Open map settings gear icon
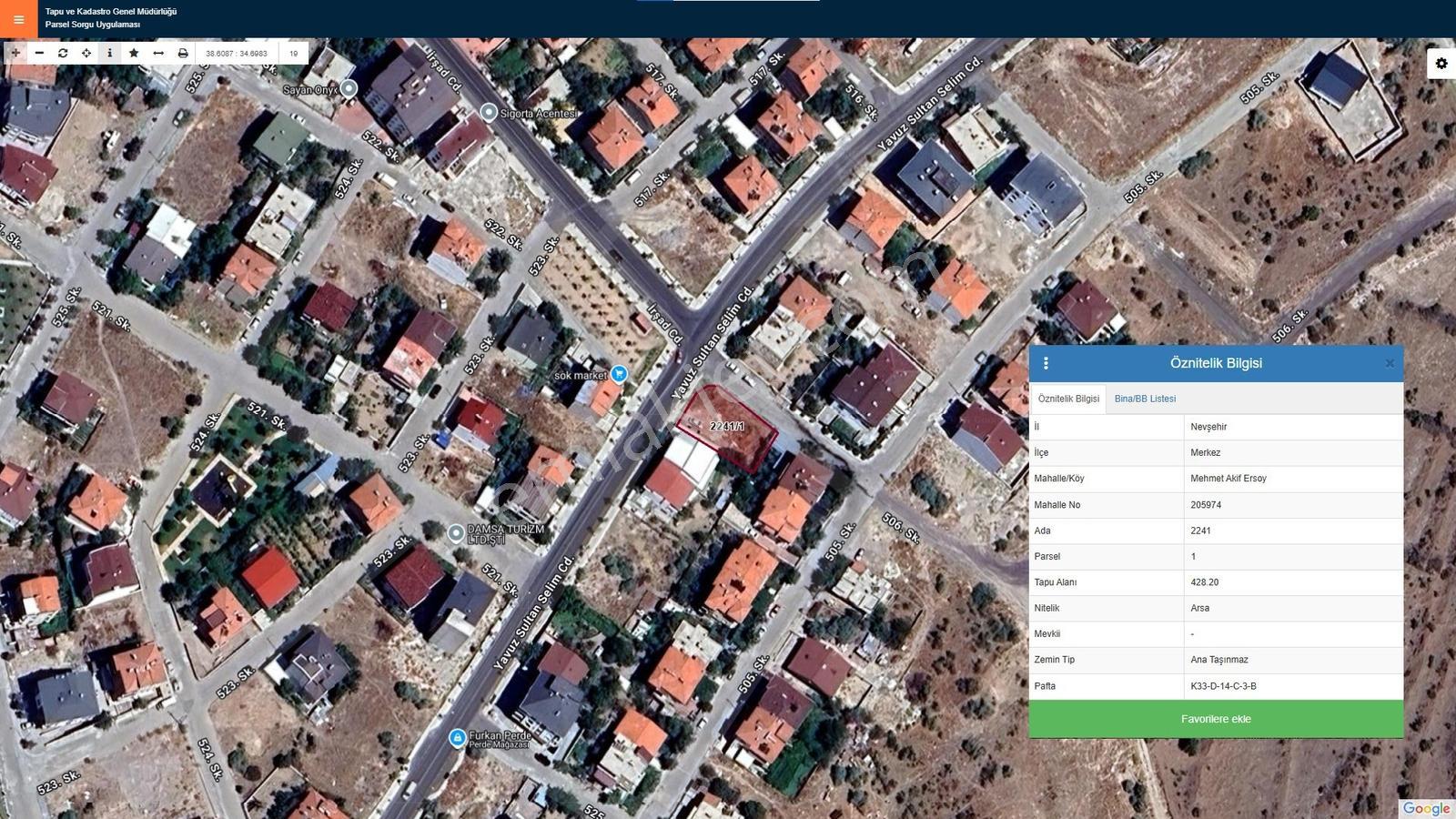 click(1441, 63)
